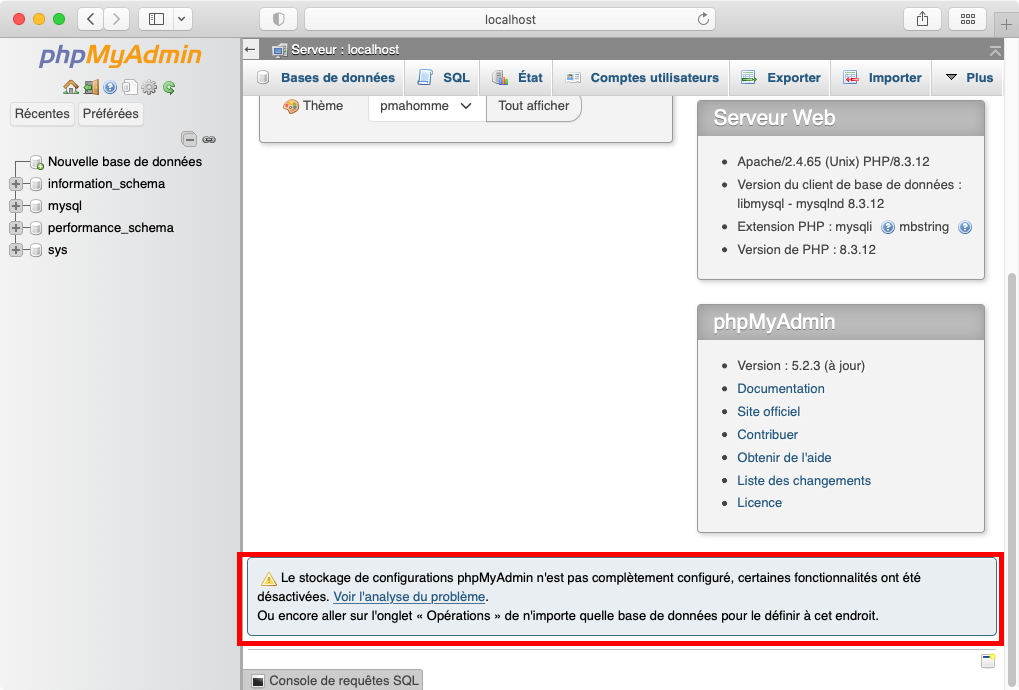The image size is (1019, 690).
Task: Open the Plus dropdown menu tab
Action: [x=968, y=78]
